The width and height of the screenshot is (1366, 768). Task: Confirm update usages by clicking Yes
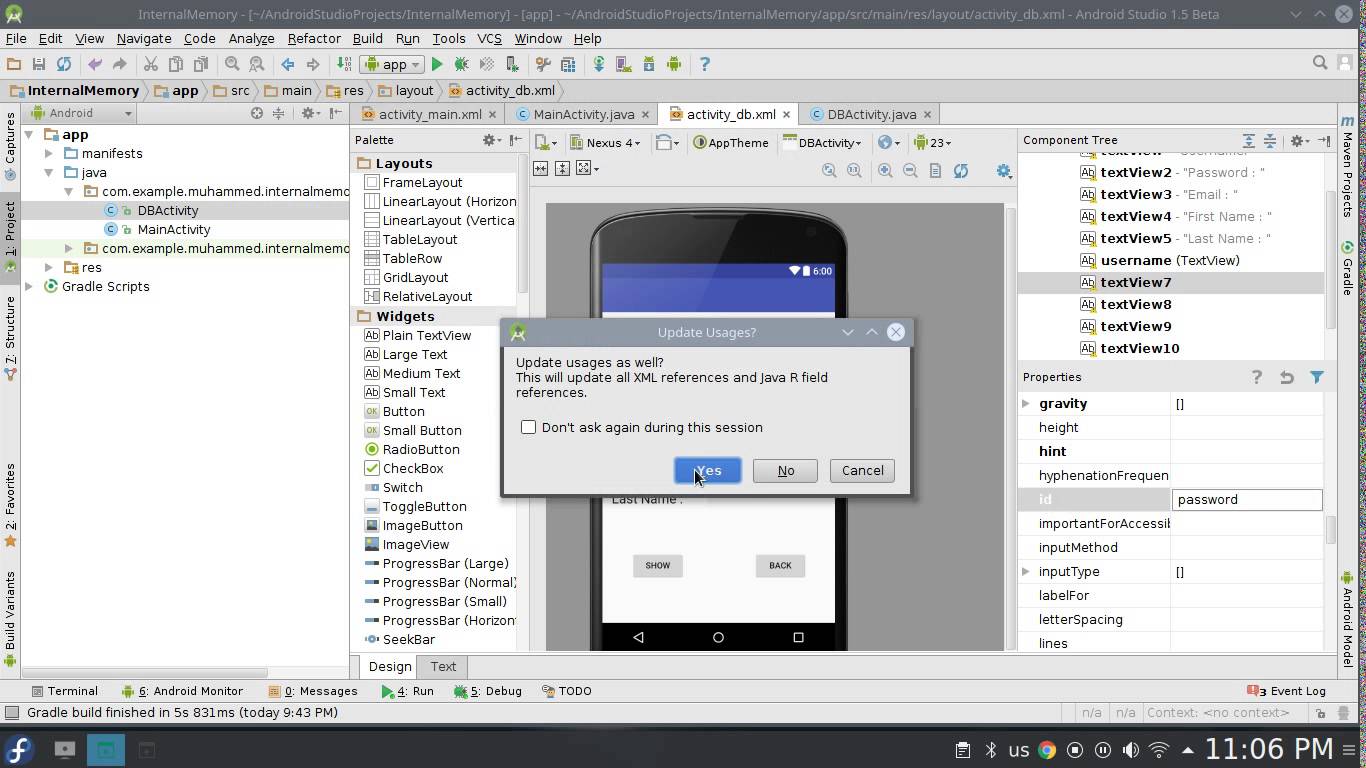[707, 470]
